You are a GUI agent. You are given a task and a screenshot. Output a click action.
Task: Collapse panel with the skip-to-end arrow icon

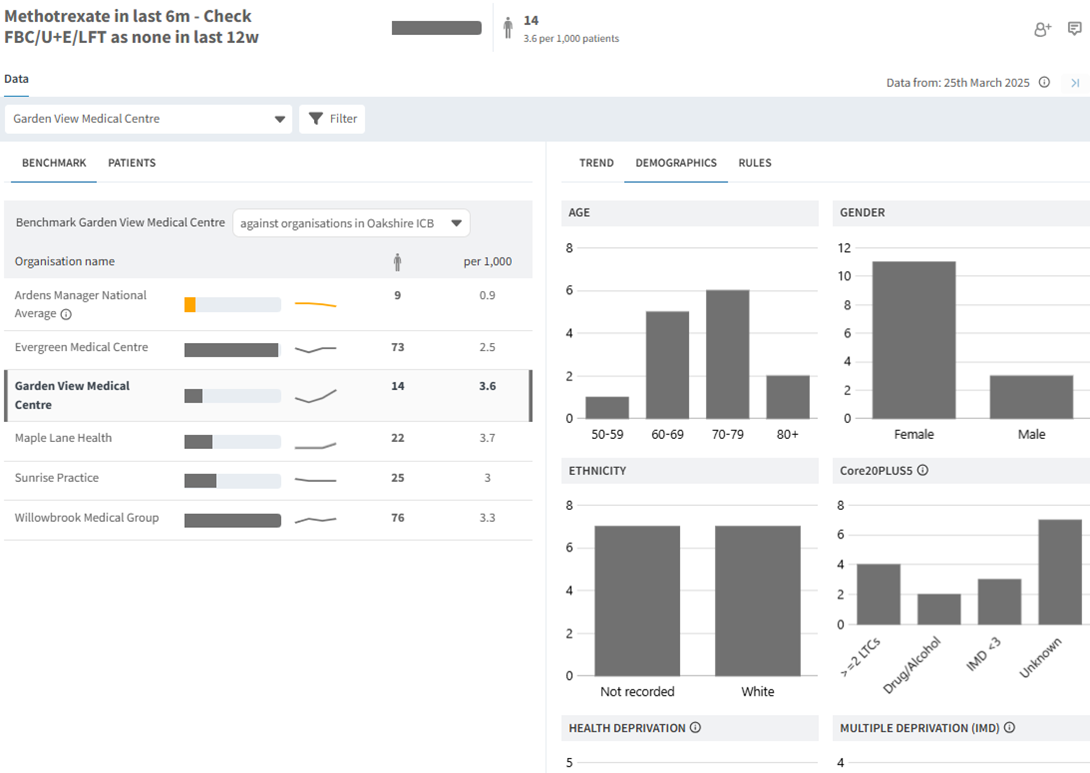(1075, 83)
